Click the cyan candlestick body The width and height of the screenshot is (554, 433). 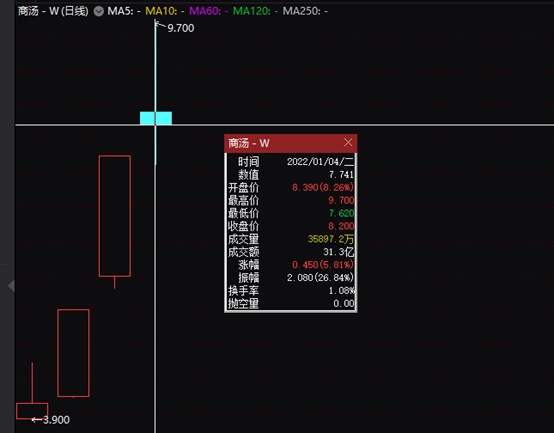tap(156, 118)
